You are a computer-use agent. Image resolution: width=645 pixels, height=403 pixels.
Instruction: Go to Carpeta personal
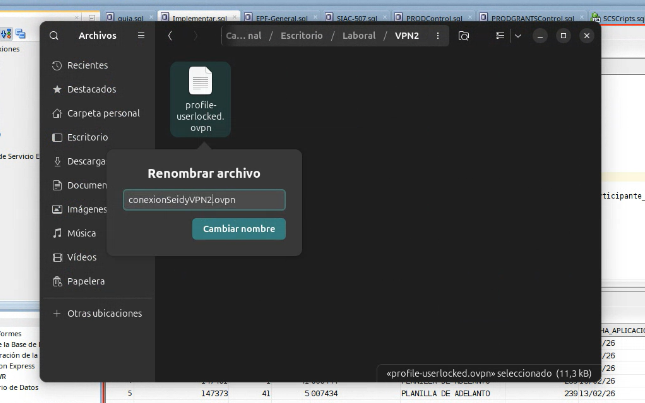103,113
